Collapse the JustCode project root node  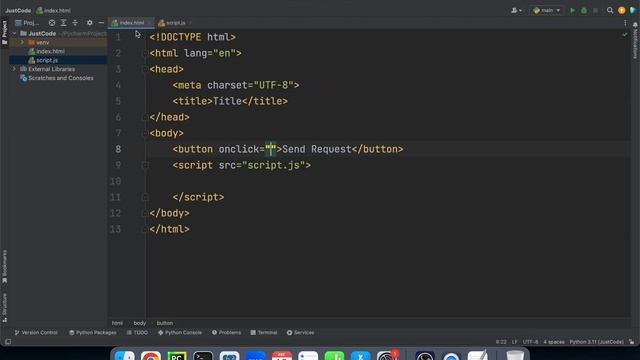click(15, 33)
